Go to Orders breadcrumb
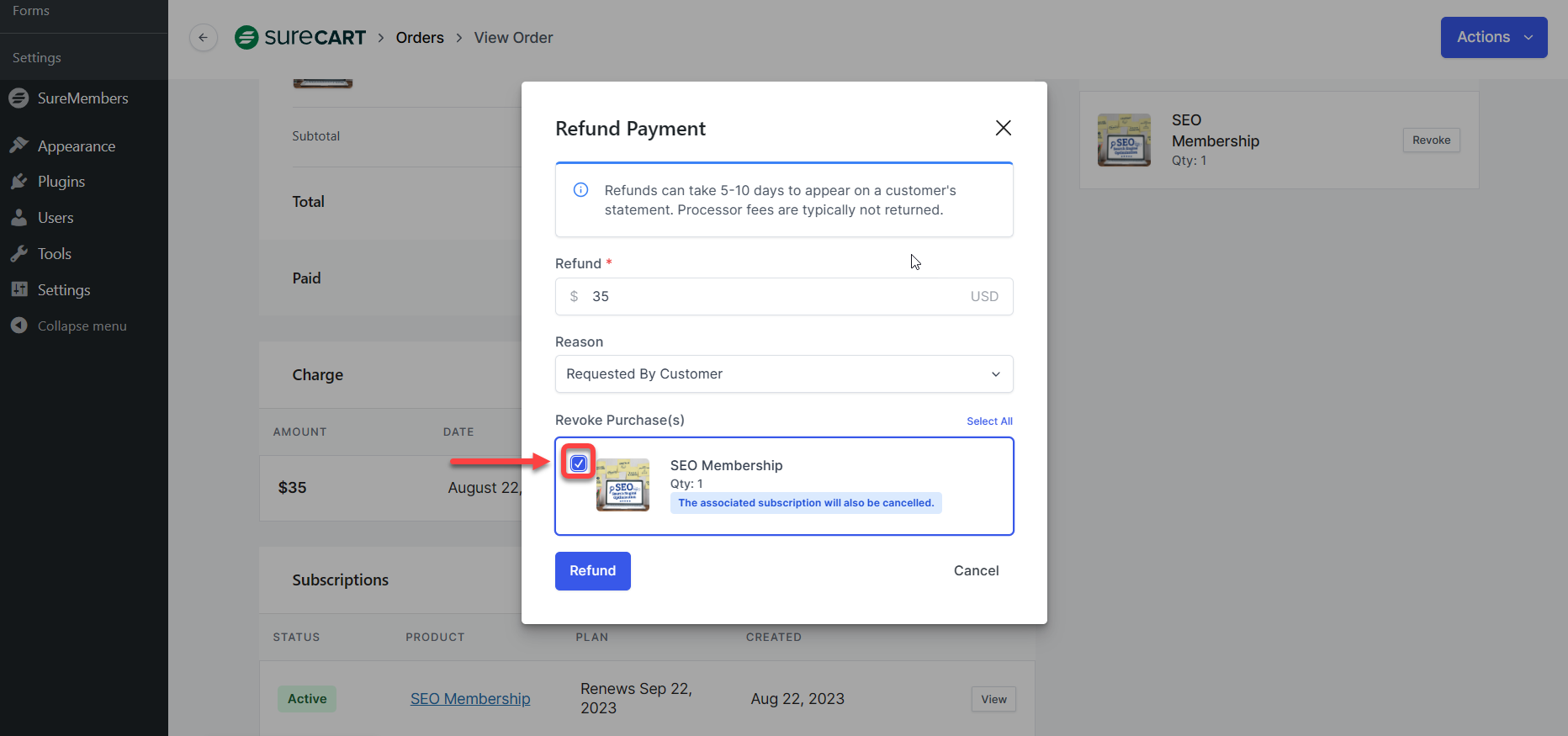 click(x=420, y=38)
